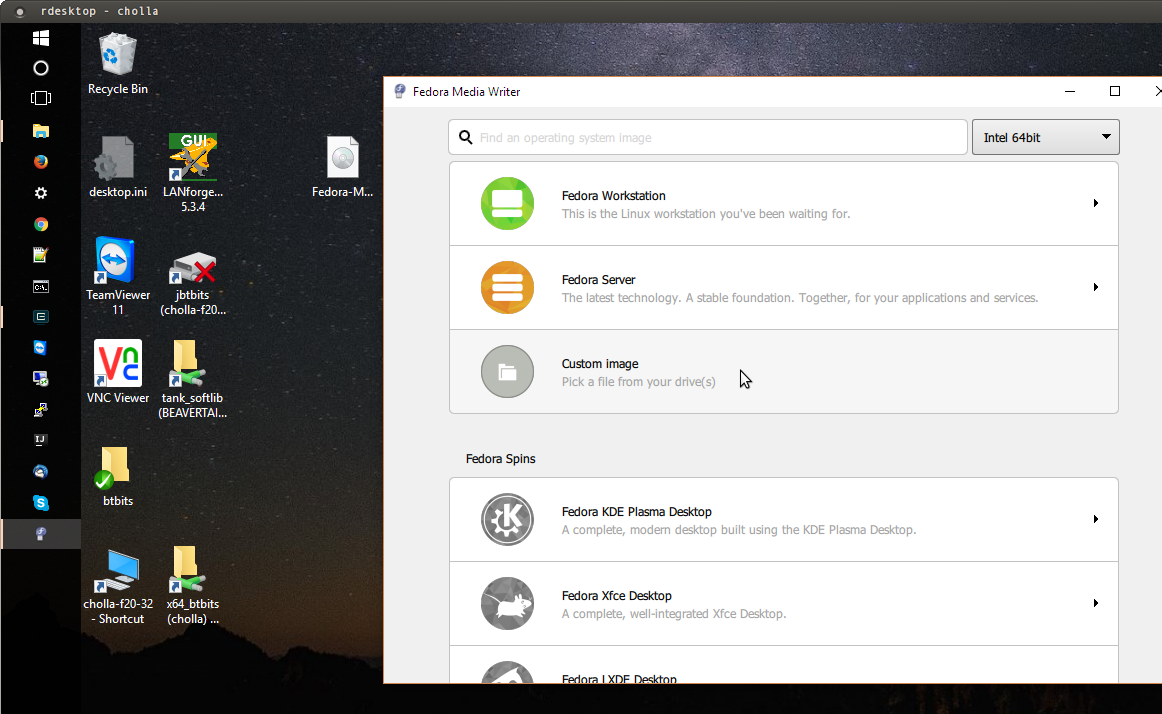
Task: Open Fedora Workstation entry
Action: coord(783,204)
